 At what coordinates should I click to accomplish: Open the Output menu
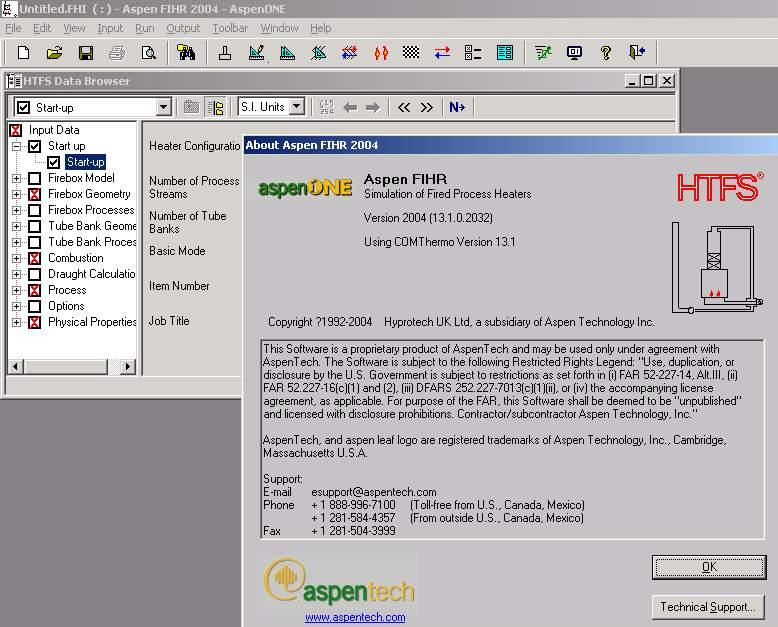point(183,28)
